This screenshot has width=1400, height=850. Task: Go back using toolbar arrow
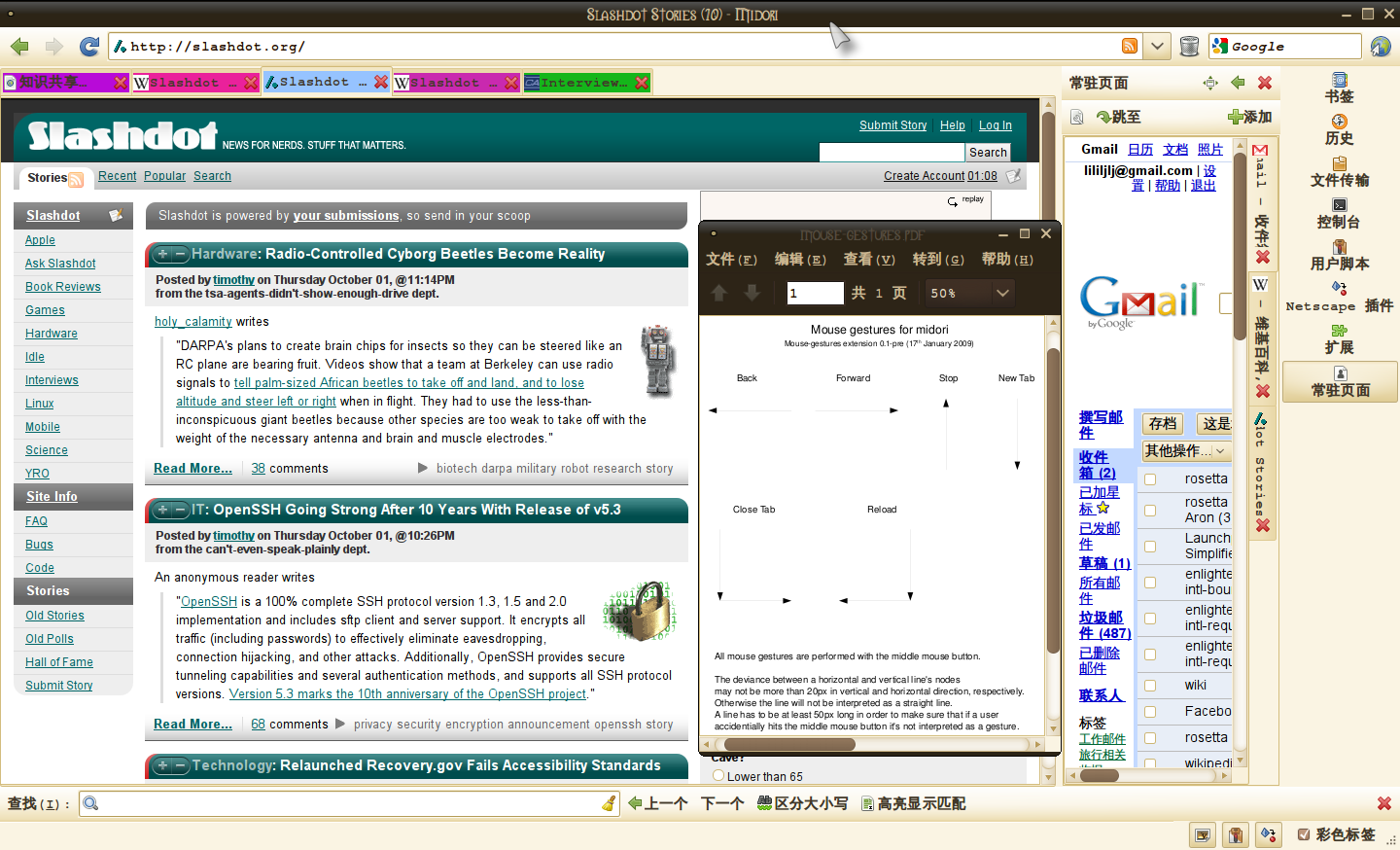click(x=19, y=46)
